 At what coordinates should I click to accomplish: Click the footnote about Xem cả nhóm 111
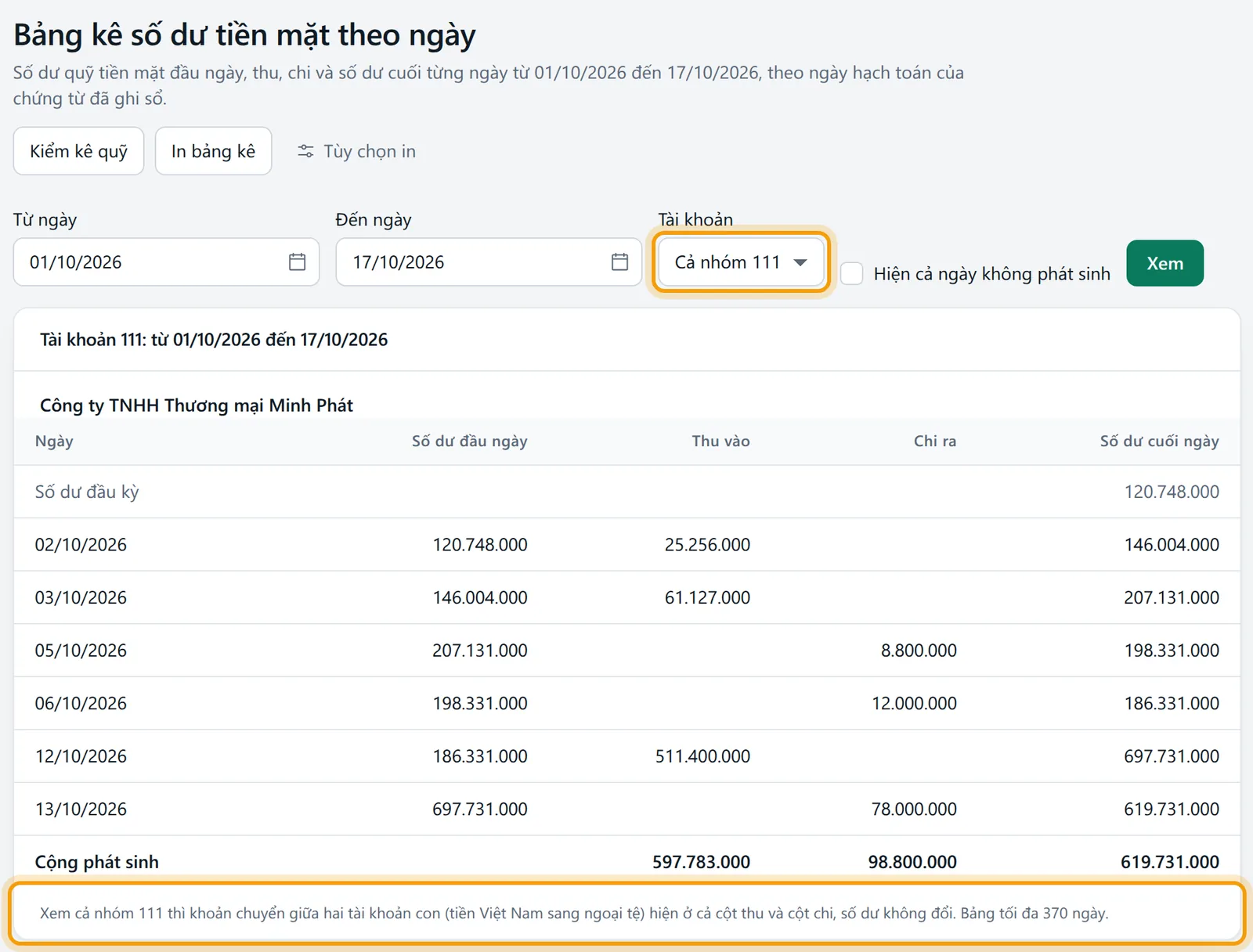click(x=574, y=914)
